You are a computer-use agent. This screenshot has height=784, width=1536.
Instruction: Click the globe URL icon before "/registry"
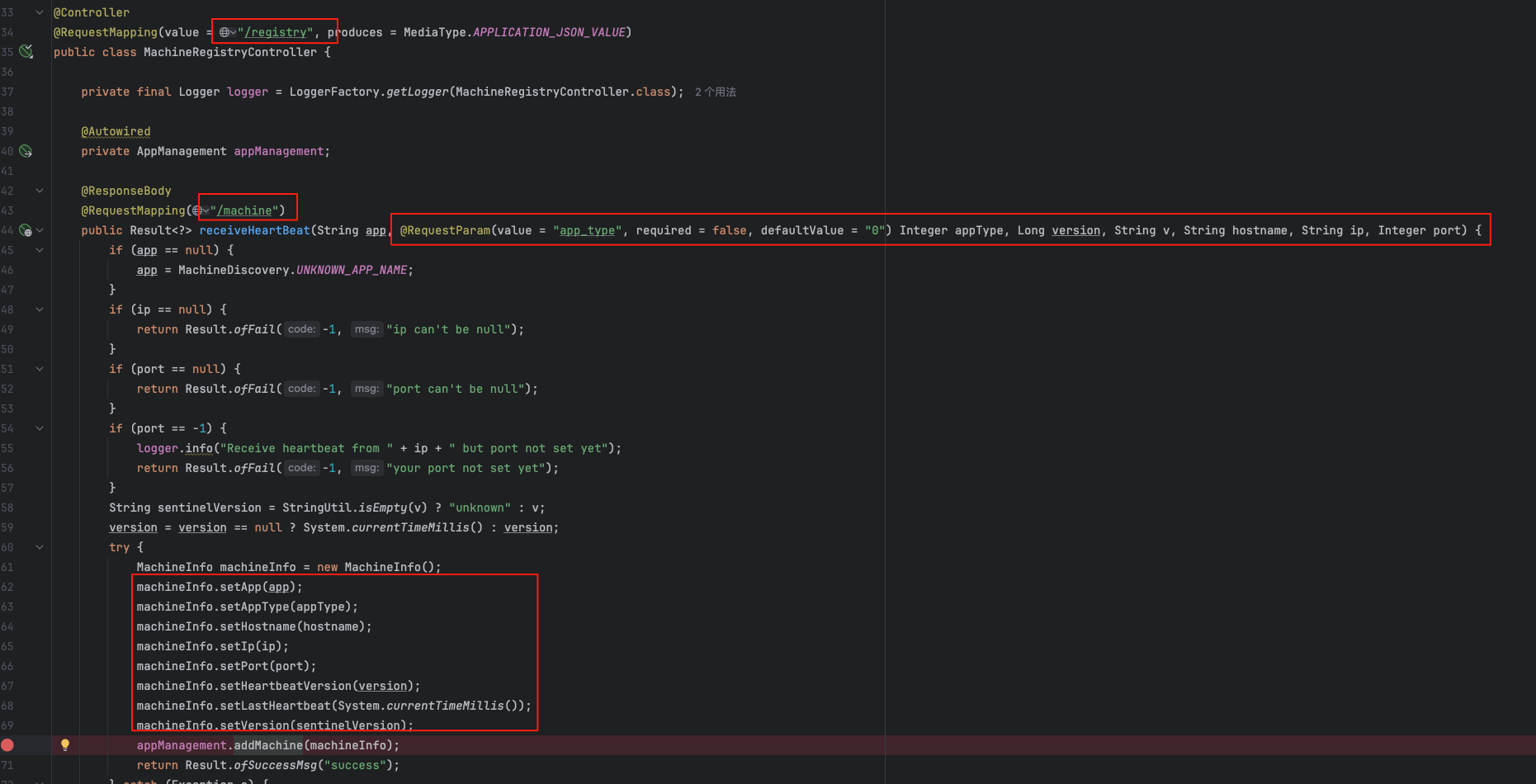(224, 32)
